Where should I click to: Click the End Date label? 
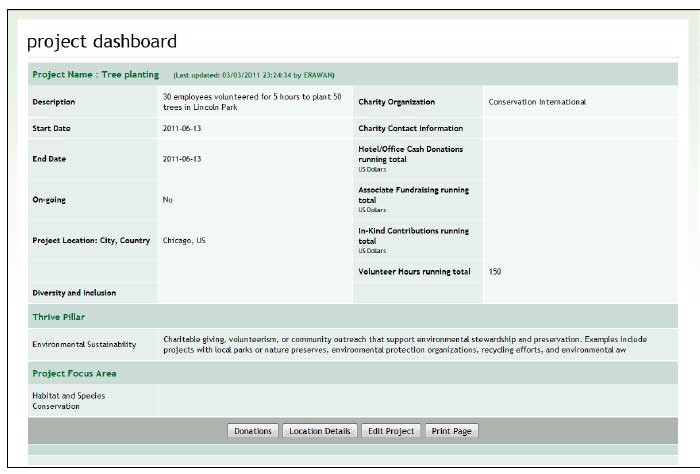point(49,158)
